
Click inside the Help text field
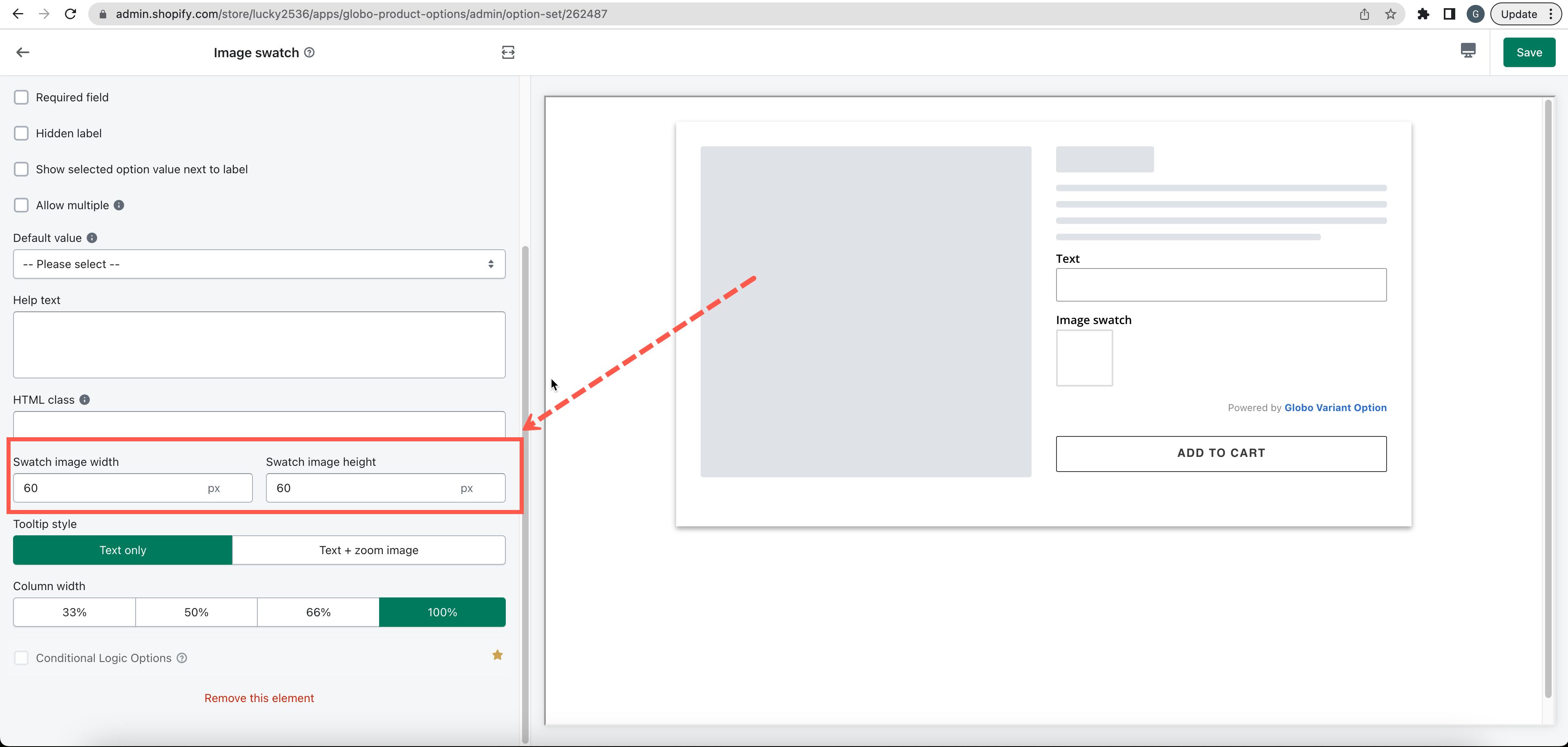click(x=259, y=344)
